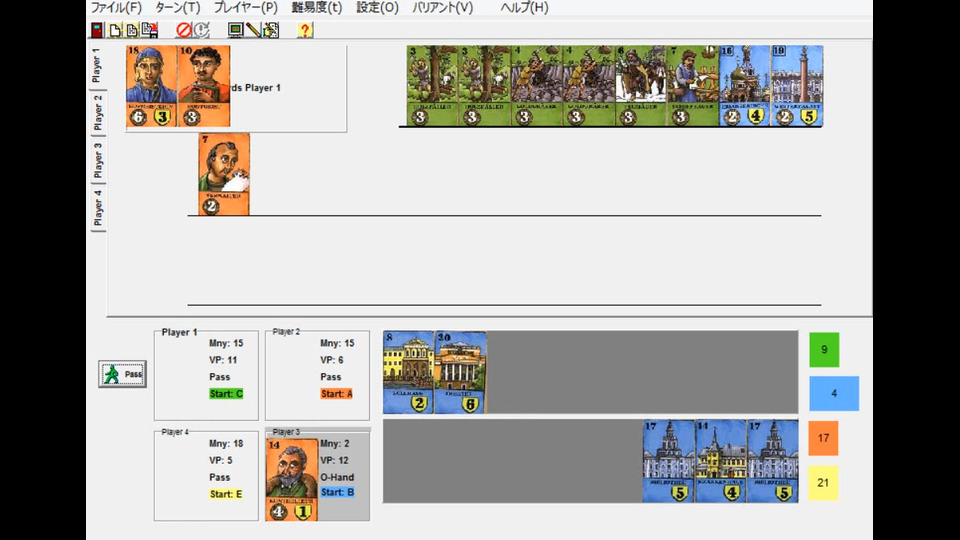Switch to the Player 1 vertical tab

tap(97, 66)
